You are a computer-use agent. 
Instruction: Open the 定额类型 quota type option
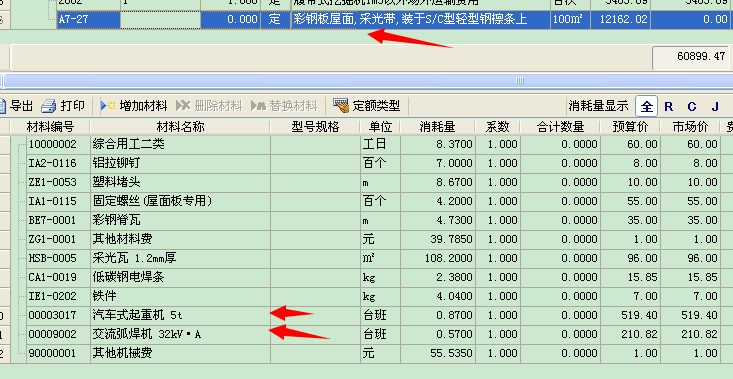tap(367, 106)
